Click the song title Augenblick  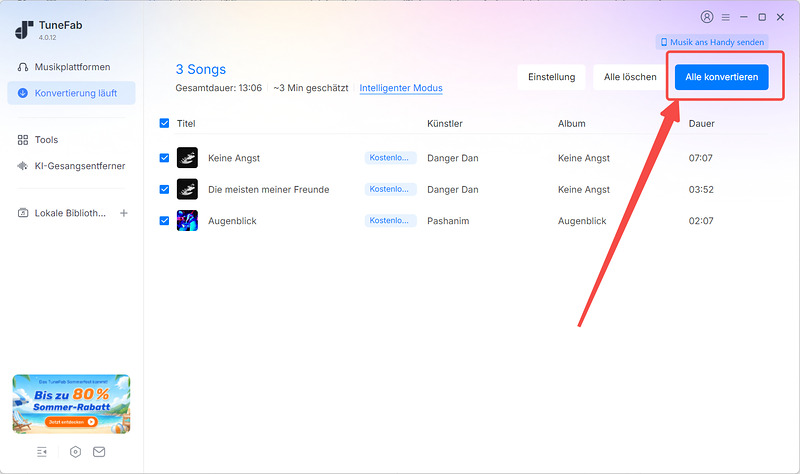232,221
